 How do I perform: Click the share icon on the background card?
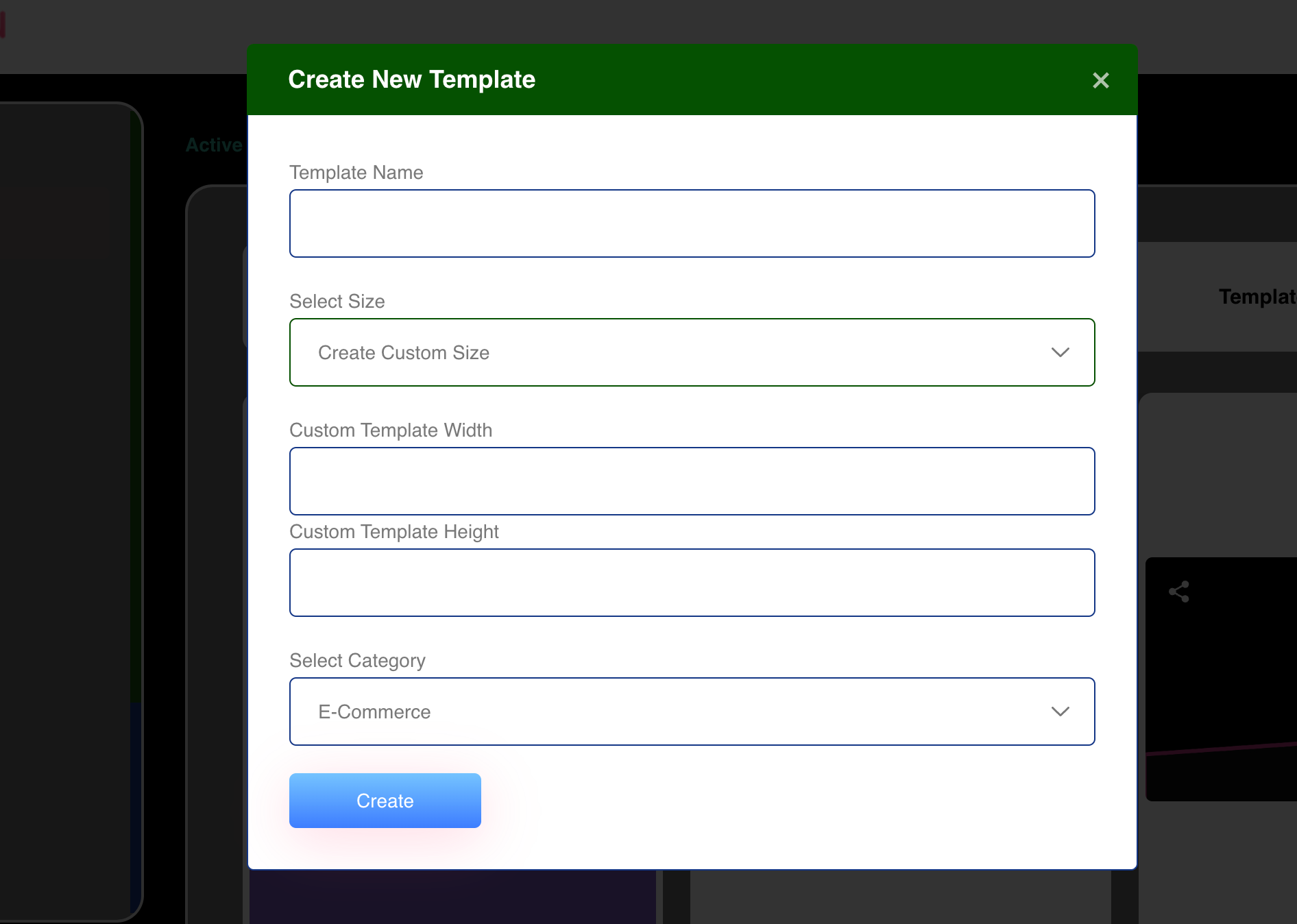pos(1179,592)
